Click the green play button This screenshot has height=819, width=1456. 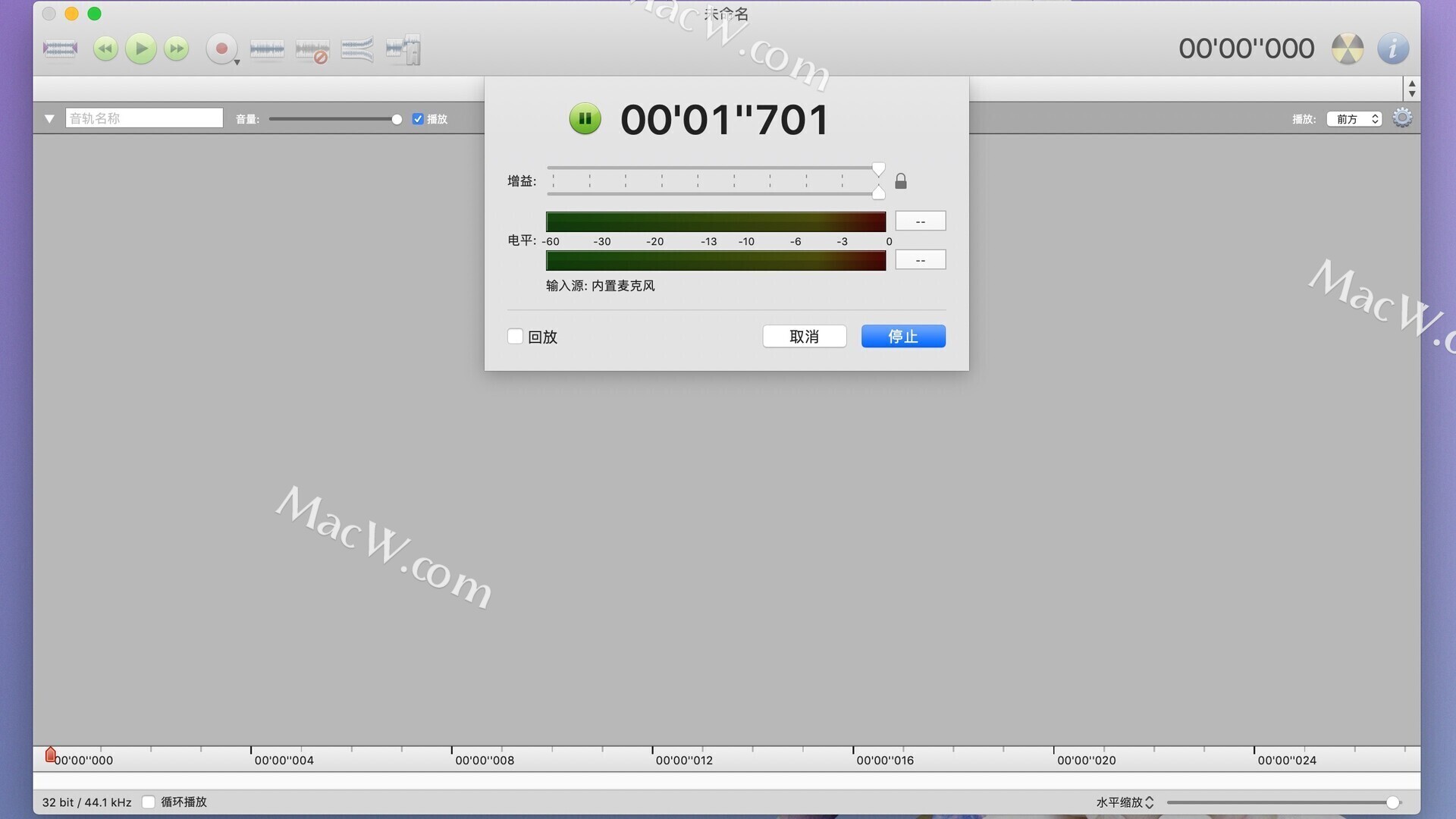pos(141,49)
